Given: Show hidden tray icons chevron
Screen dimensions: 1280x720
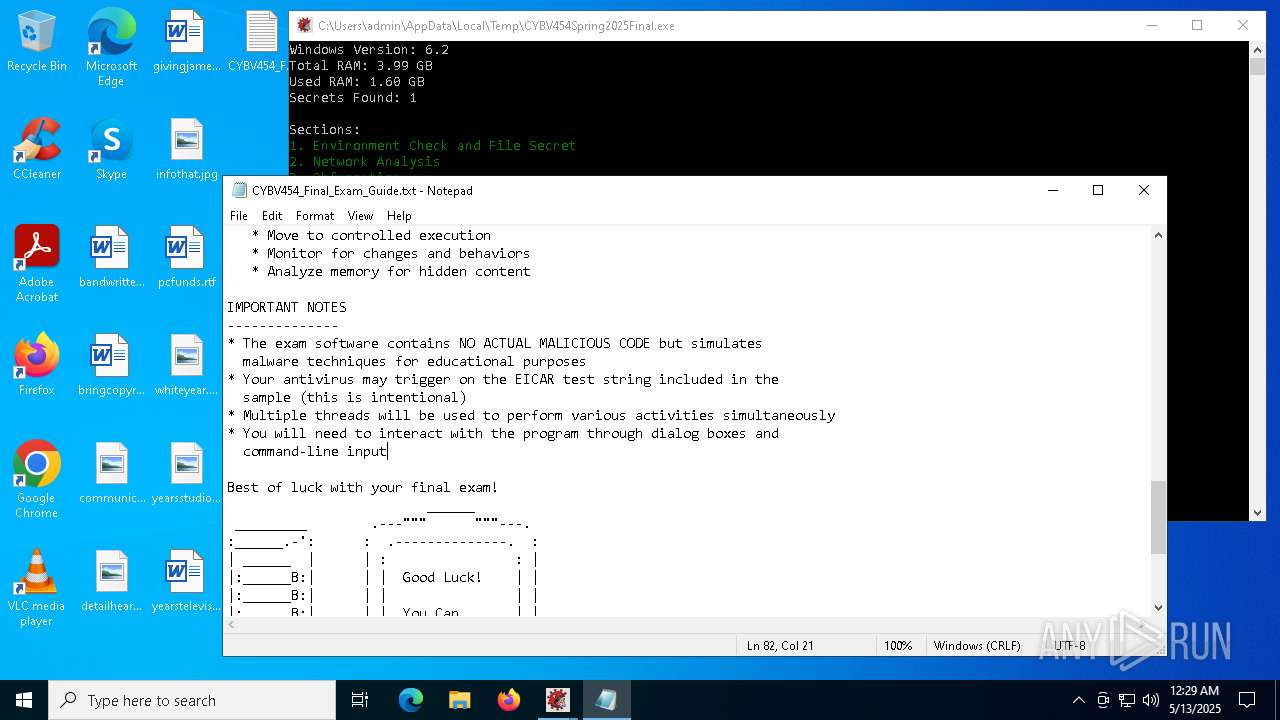Looking at the screenshot, I should pyautogui.click(x=1078, y=700).
